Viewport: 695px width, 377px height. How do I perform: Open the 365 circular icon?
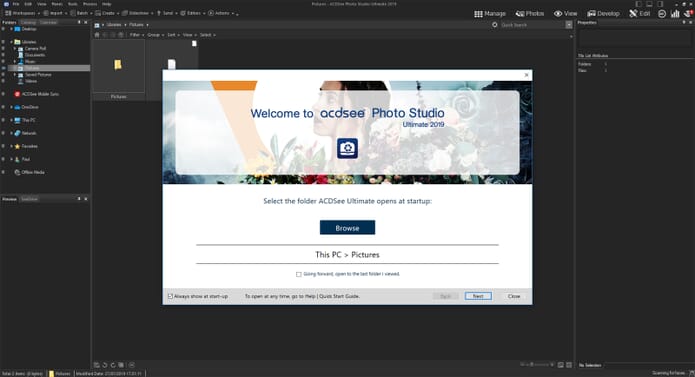[662, 14]
